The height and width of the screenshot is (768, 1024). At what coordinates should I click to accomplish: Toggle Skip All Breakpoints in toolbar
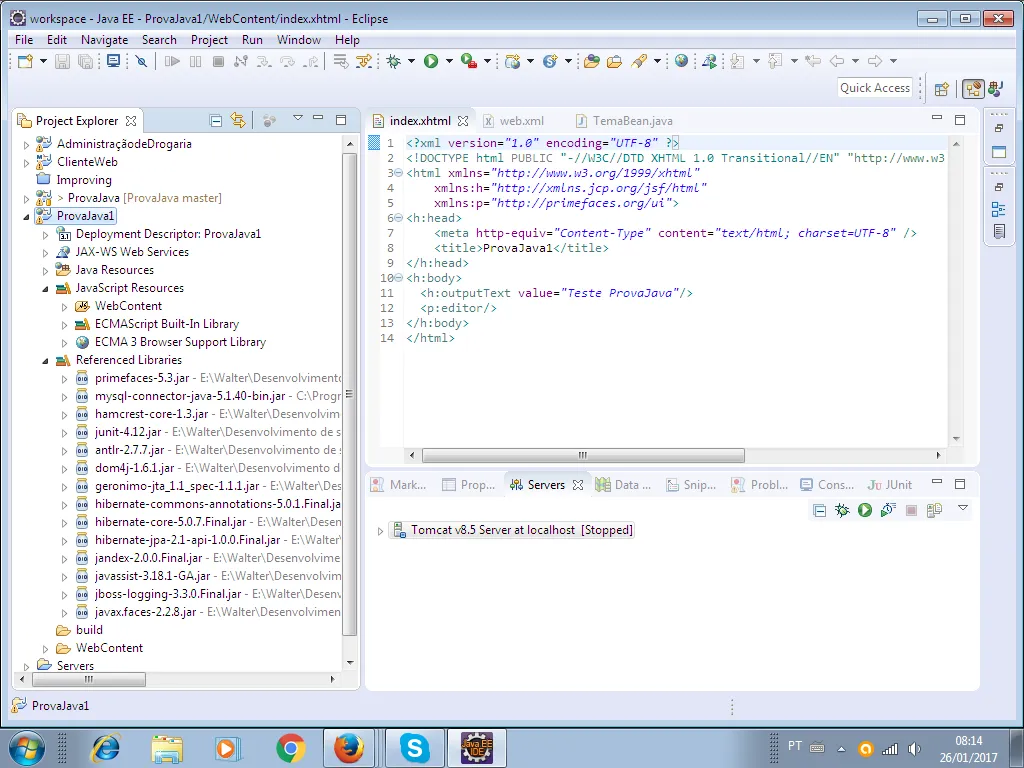[141, 61]
